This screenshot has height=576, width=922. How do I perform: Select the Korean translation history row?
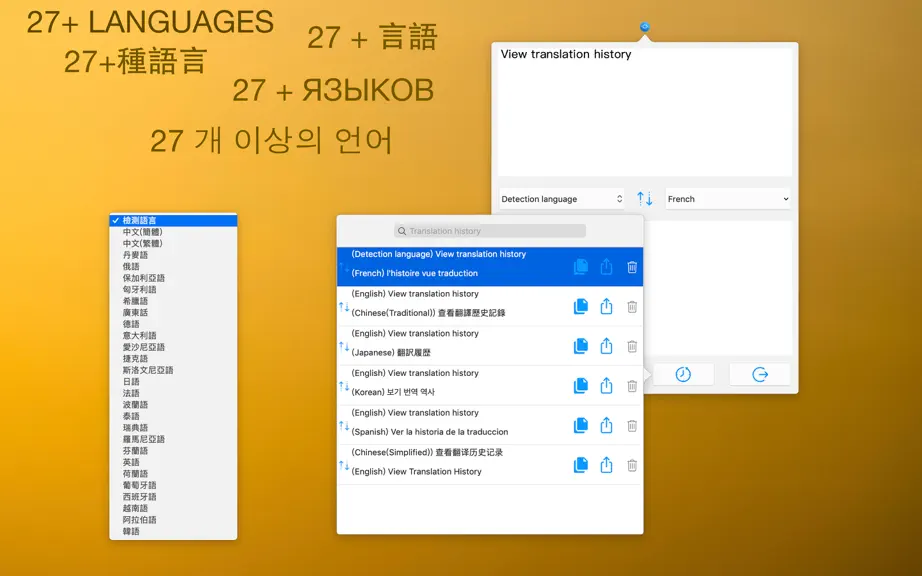(x=490, y=385)
